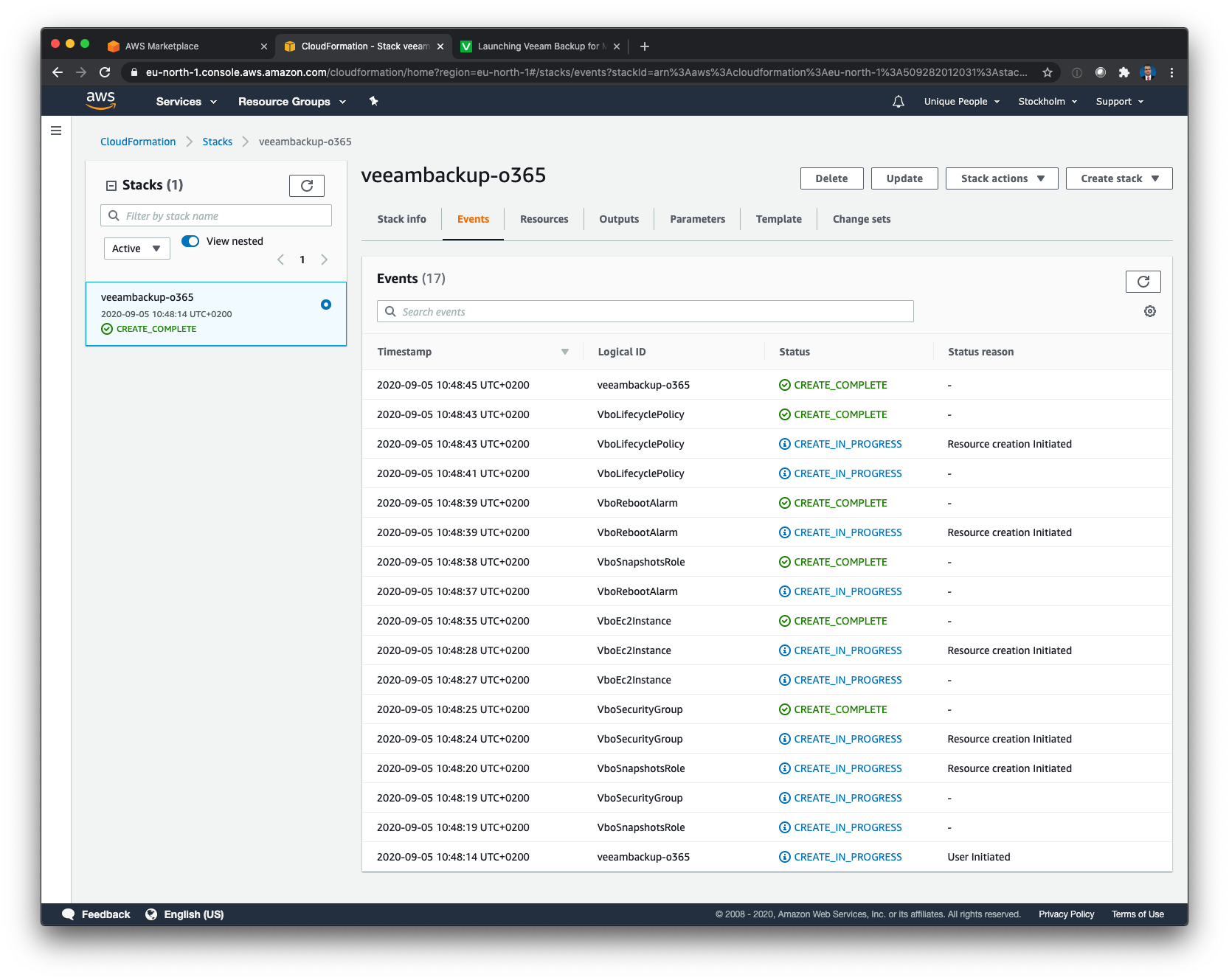Image resolution: width=1229 pixels, height=980 pixels.
Task: Click the Update button
Action: 904,178
